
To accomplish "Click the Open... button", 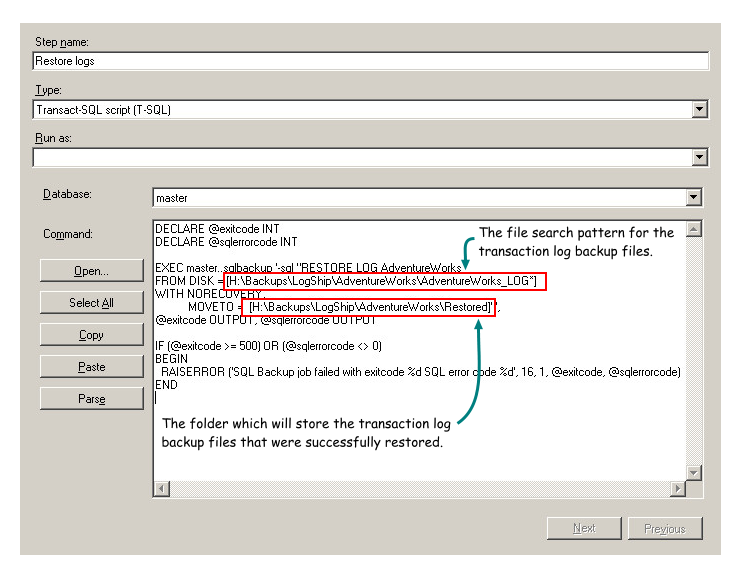I will click(91, 271).
